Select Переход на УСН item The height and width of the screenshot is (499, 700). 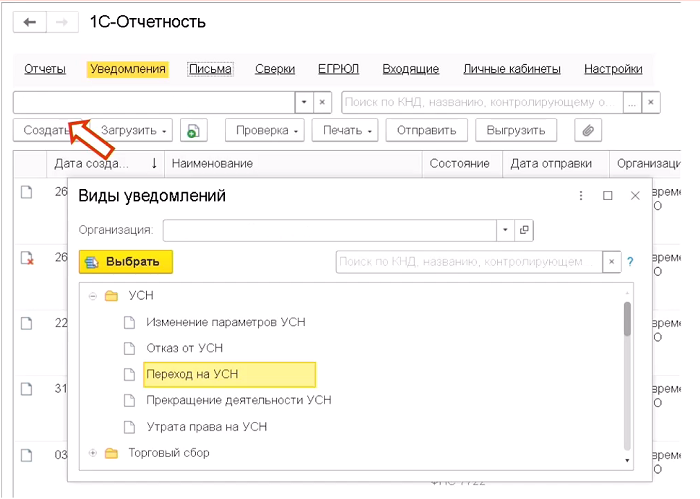coord(229,374)
